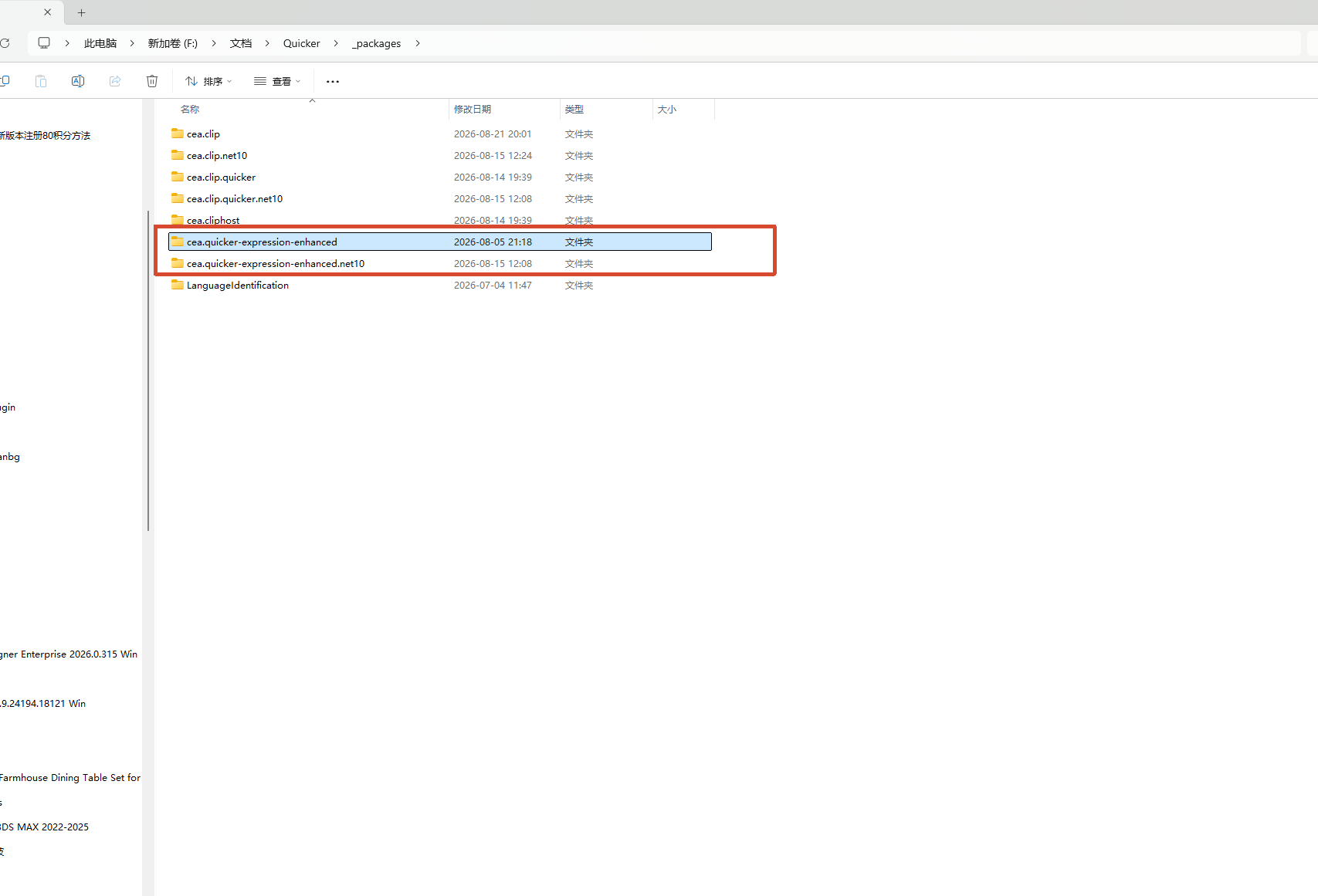Screen dimensions: 1318x896
Task: Click _packages in breadcrumb
Action: click(377, 43)
